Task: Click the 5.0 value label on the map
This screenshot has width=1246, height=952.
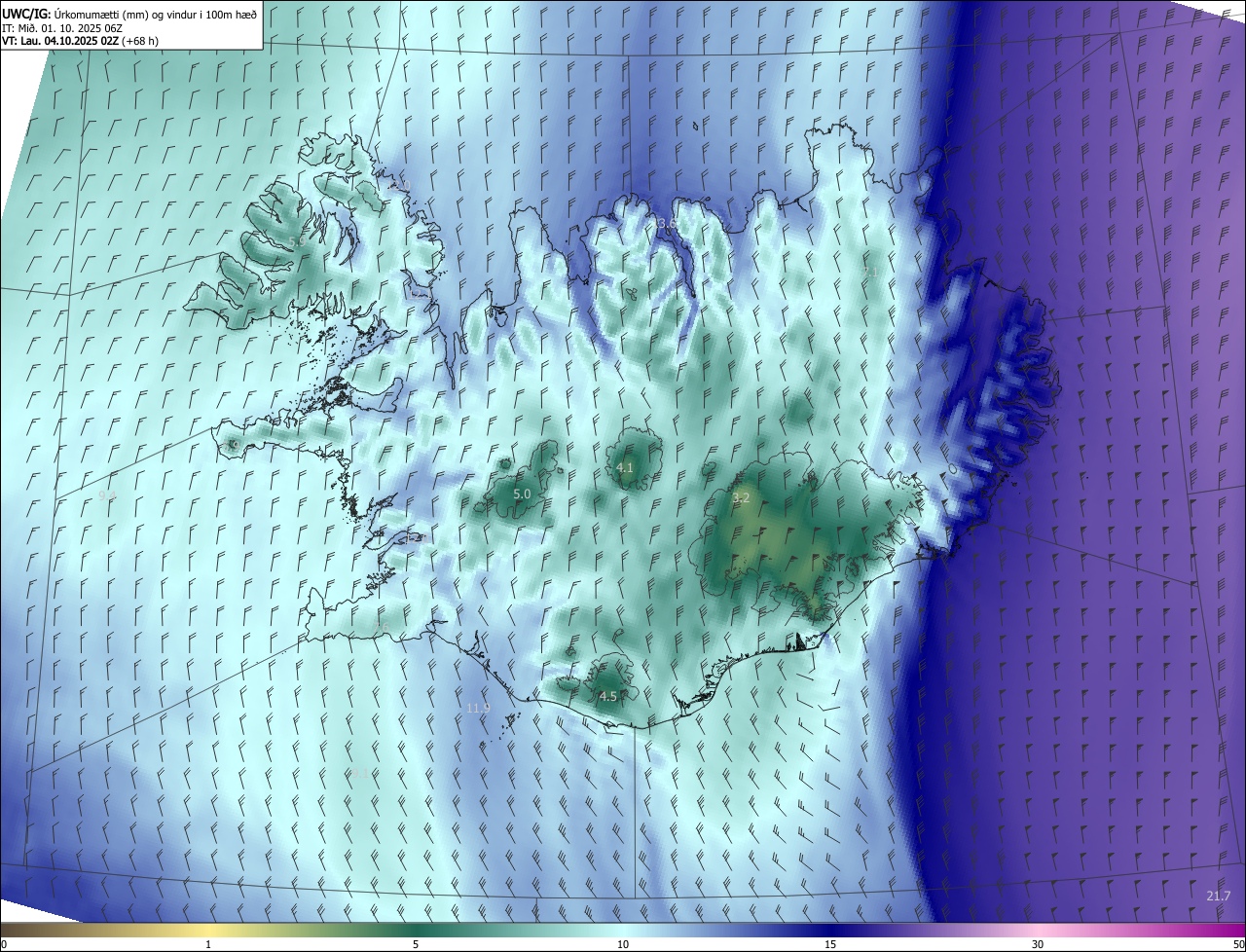Action: [522, 494]
